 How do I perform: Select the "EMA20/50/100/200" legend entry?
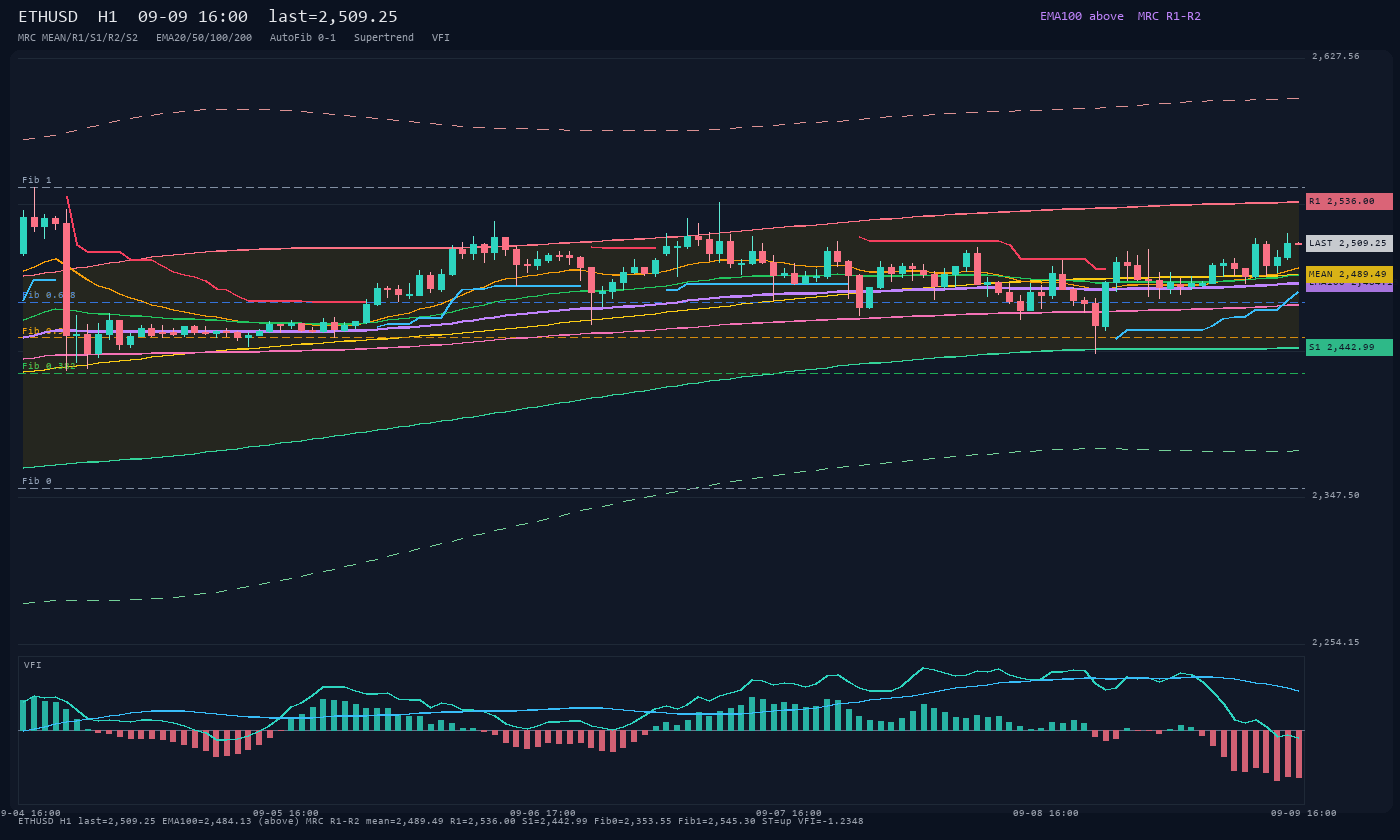click(204, 37)
